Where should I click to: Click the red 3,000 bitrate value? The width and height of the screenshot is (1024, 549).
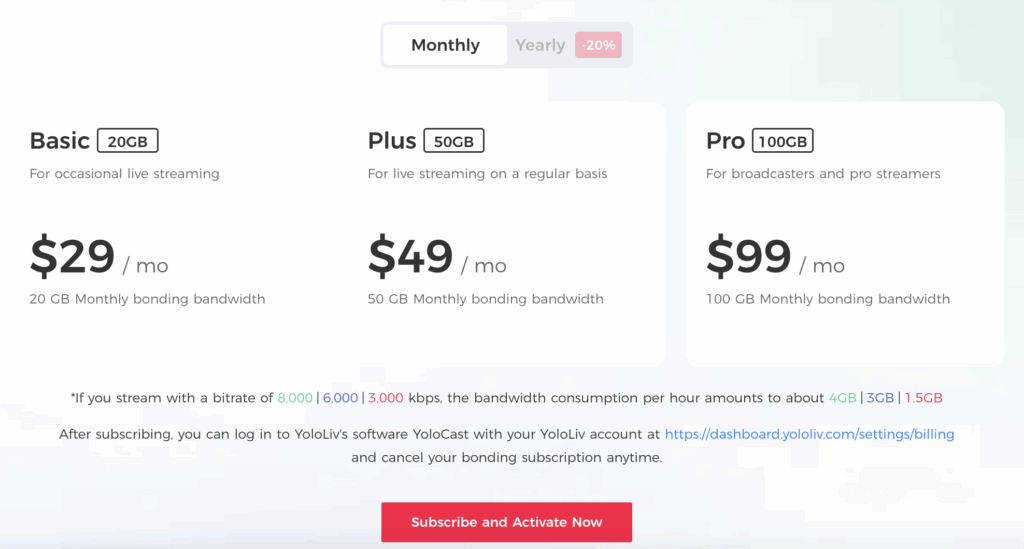coord(385,398)
